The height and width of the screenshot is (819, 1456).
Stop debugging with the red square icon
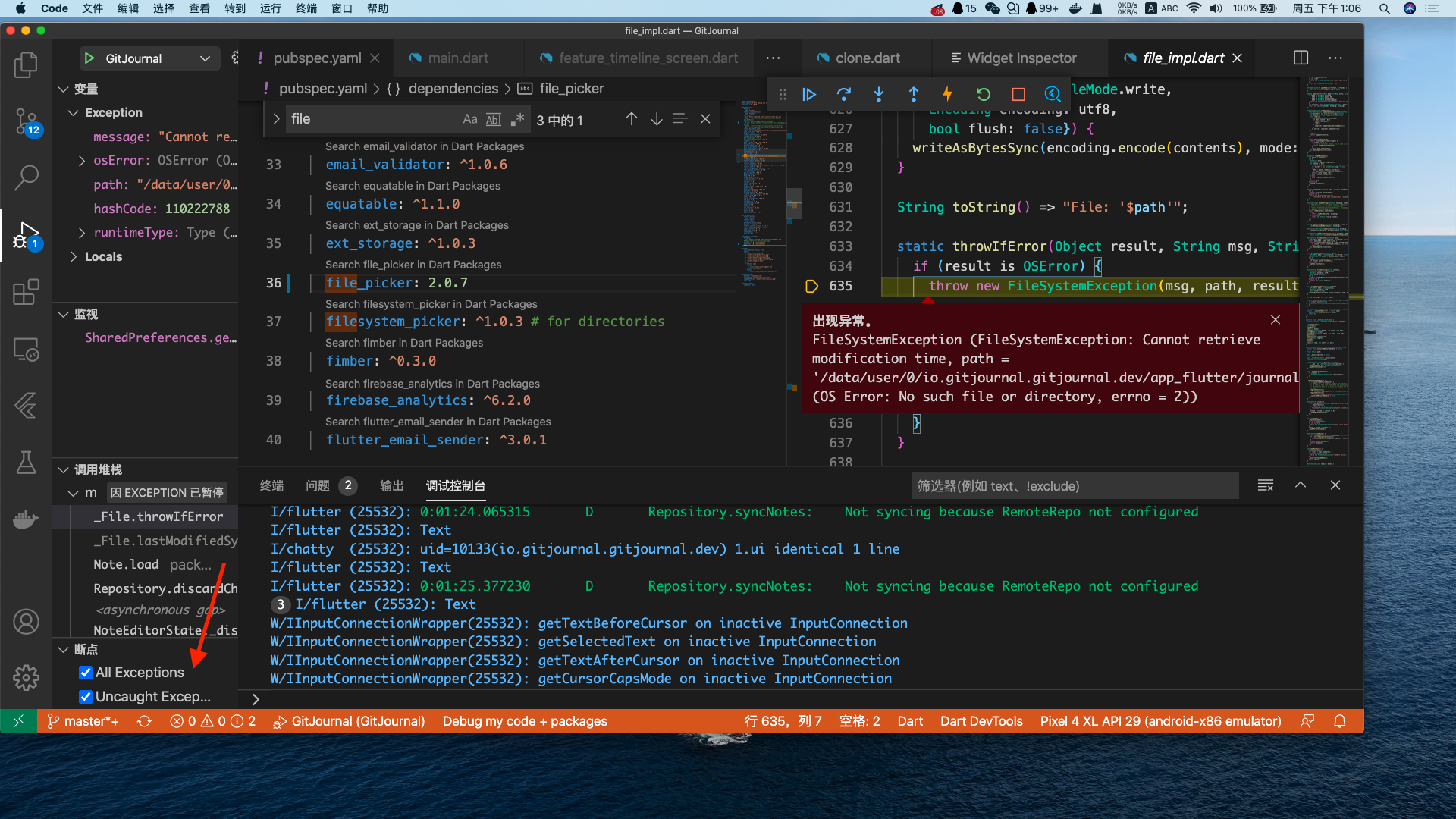(1018, 94)
